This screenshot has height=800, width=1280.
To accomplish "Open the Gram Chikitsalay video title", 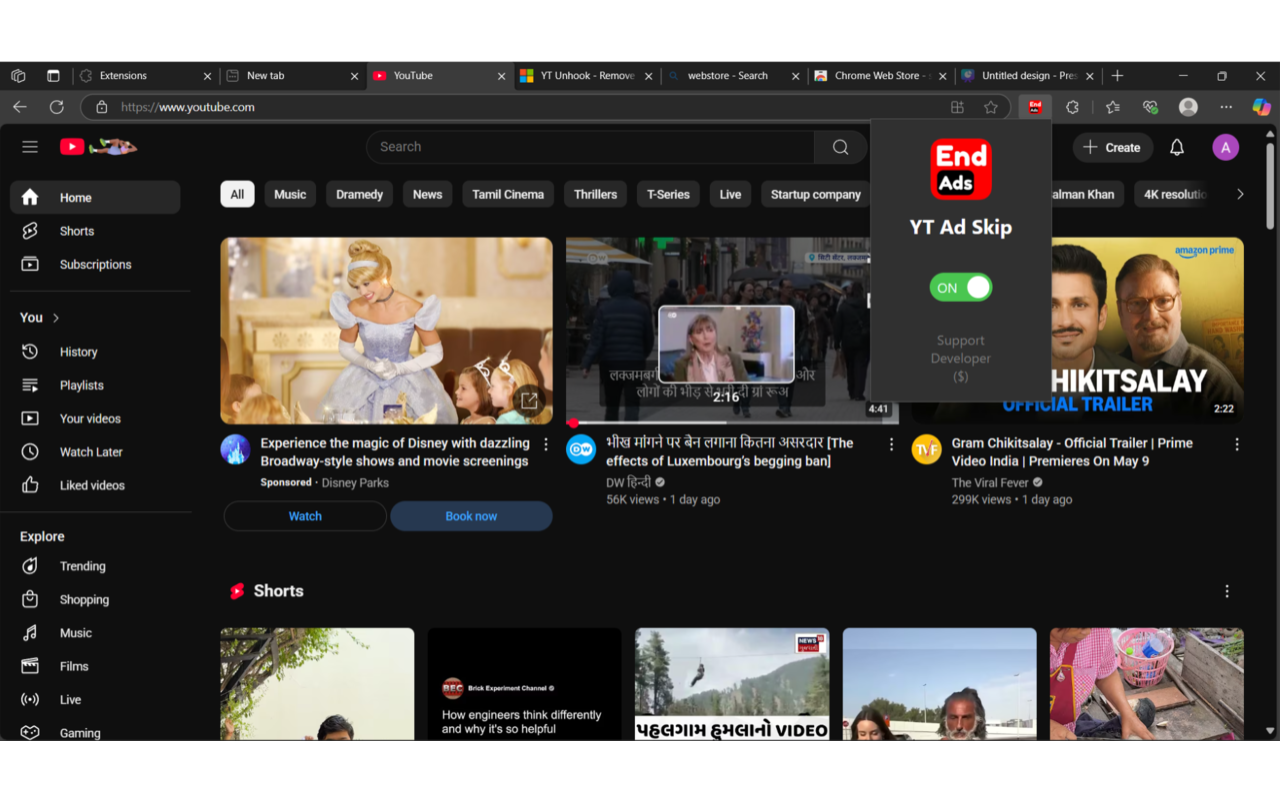I will 1072,452.
